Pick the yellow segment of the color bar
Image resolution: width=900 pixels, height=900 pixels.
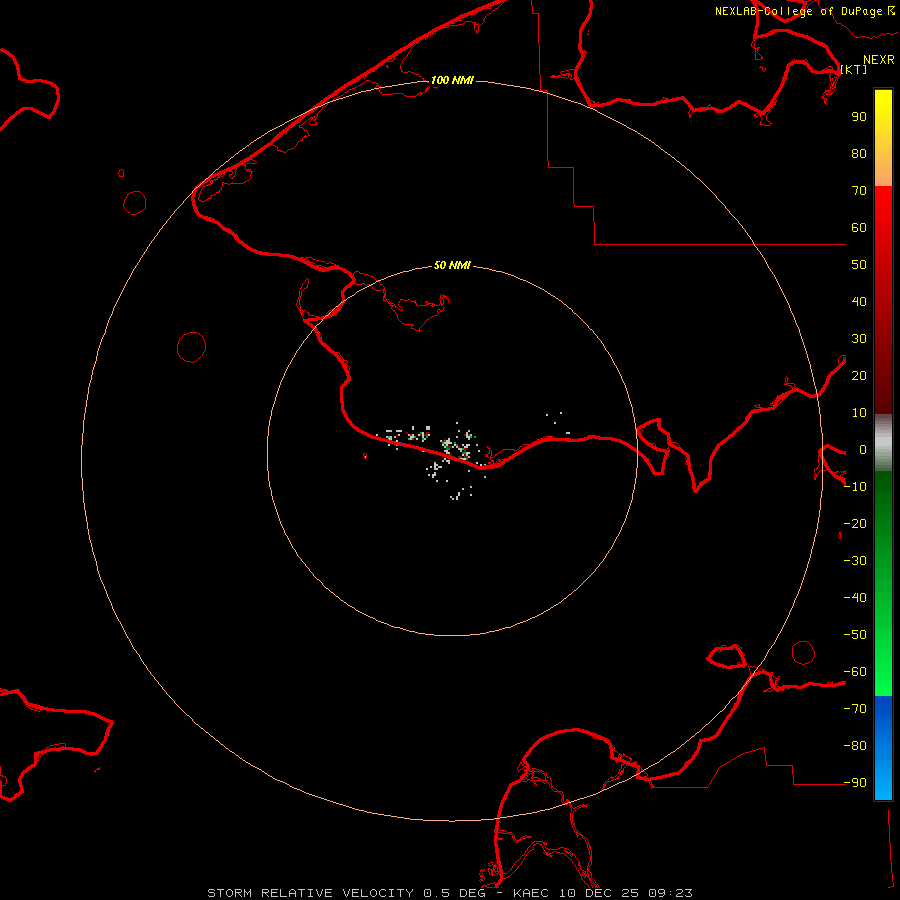(x=883, y=138)
